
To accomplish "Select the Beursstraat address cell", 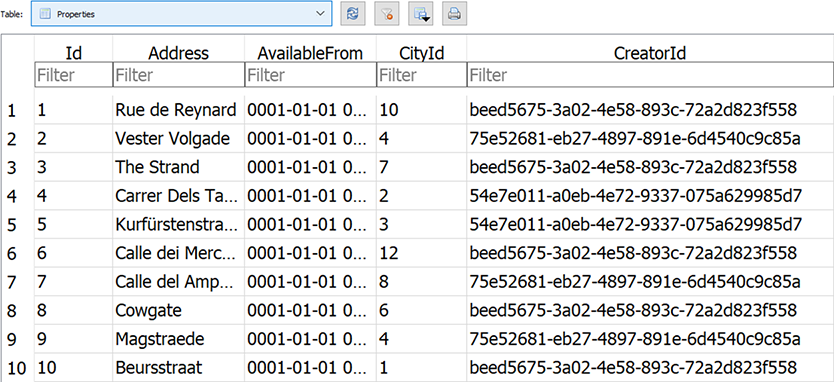I will 178,368.
